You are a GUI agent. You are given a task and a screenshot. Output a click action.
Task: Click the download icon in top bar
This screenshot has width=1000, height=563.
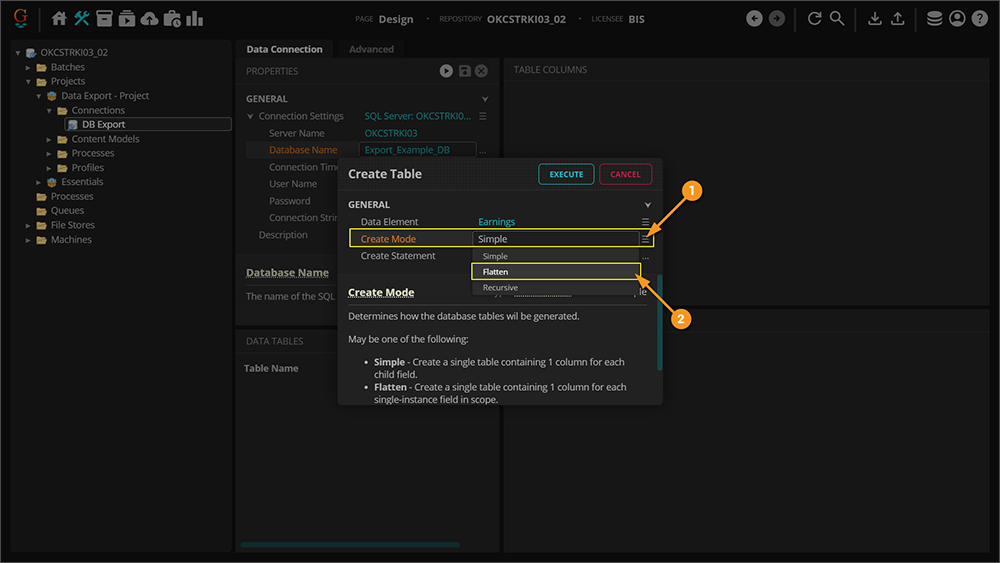click(875, 19)
